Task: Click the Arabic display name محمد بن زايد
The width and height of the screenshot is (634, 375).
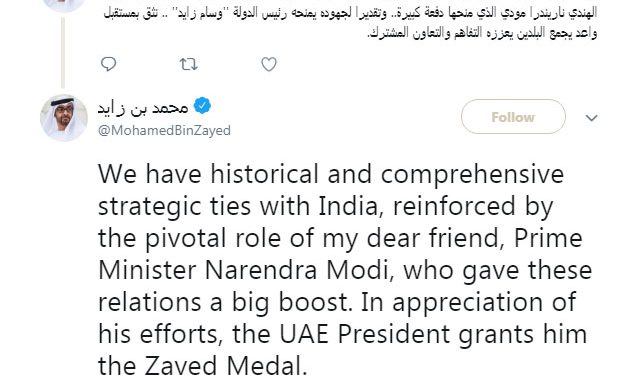Action: [143, 107]
